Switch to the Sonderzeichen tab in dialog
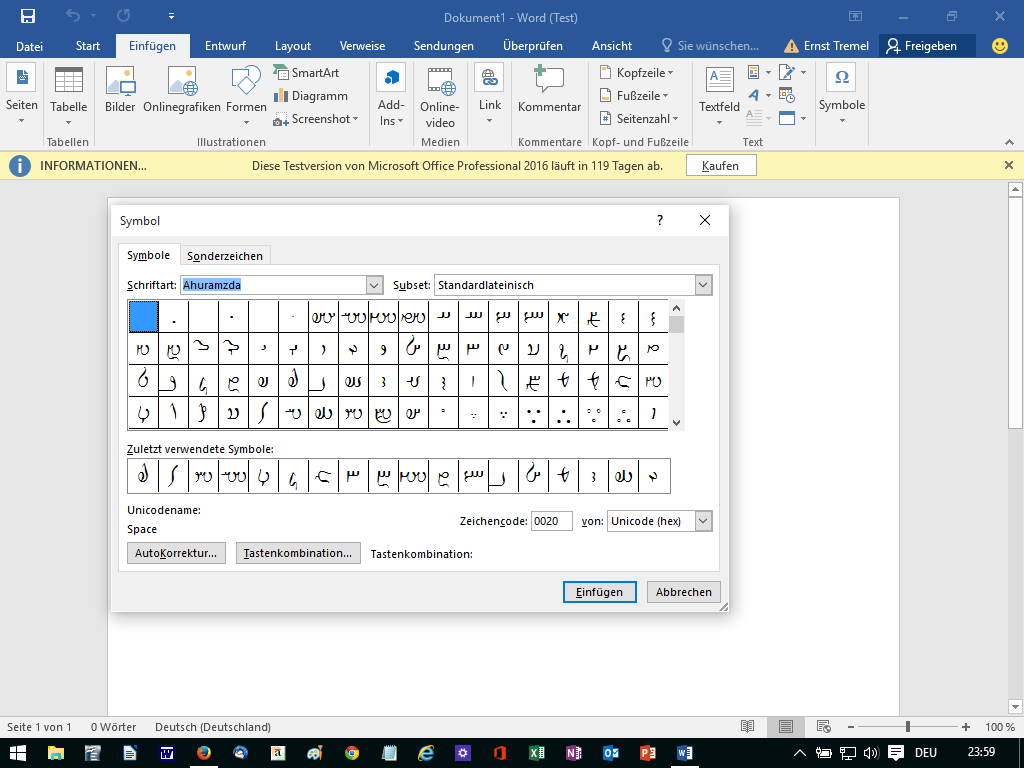The image size is (1024, 768). click(225, 256)
